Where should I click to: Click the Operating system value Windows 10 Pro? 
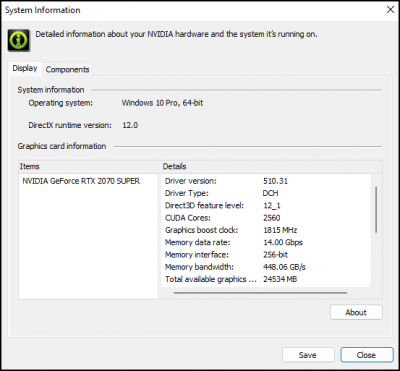[162, 103]
